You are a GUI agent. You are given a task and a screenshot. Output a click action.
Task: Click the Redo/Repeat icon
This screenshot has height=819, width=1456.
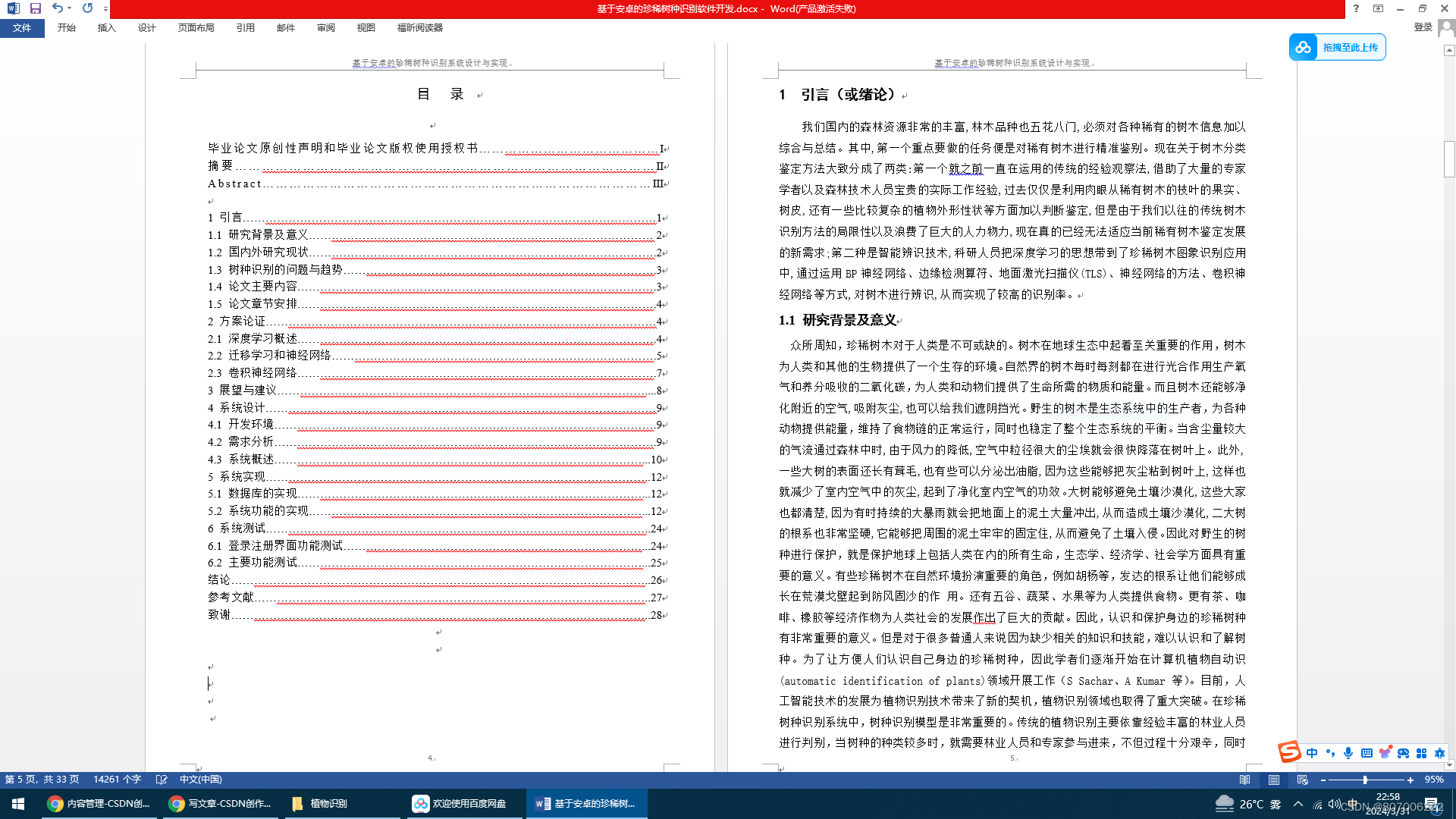[87, 8]
